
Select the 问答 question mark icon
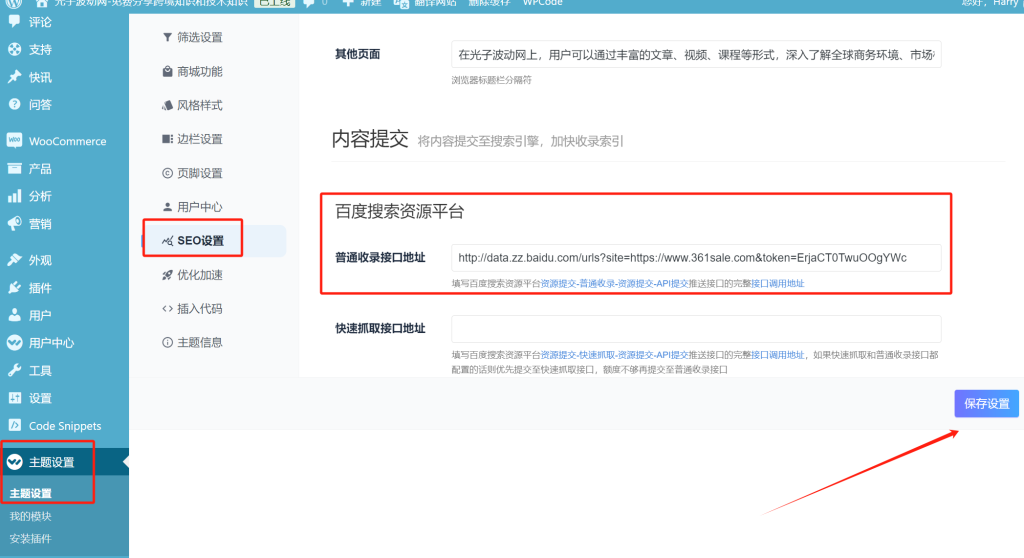14,105
